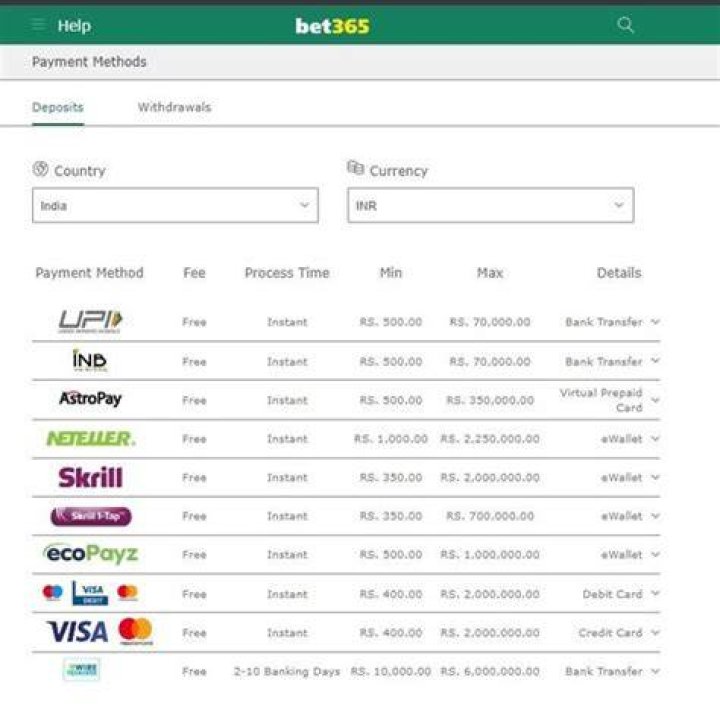Click the search magnifier icon

tap(625, 24)
